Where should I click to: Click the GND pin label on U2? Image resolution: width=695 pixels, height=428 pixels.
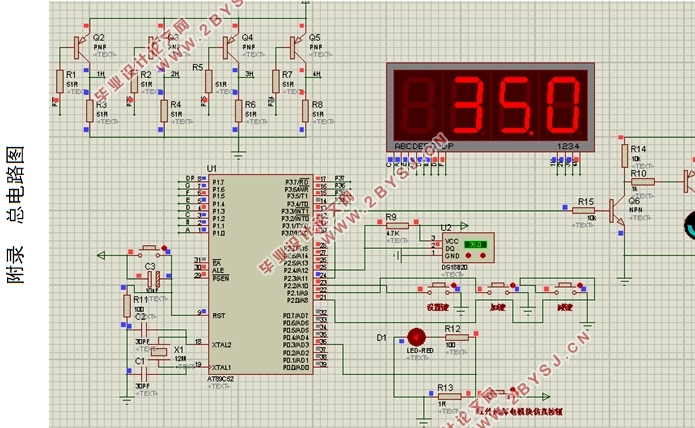pos(452,256)
